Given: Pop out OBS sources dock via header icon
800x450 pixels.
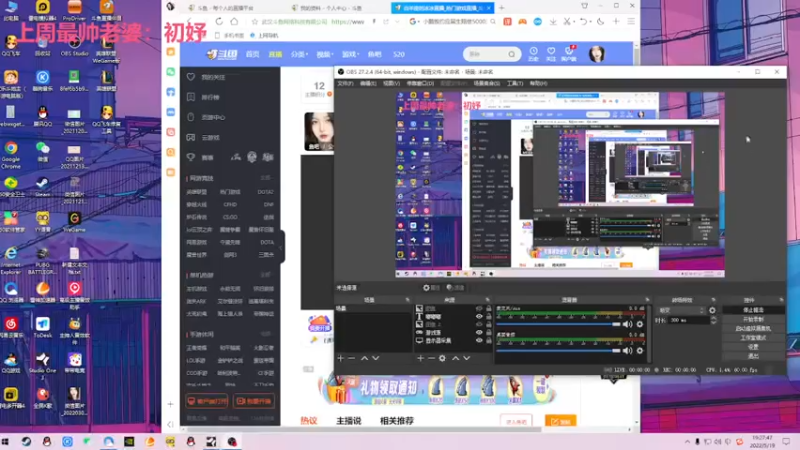Looking at the screenshot, I should pos(487,300).
